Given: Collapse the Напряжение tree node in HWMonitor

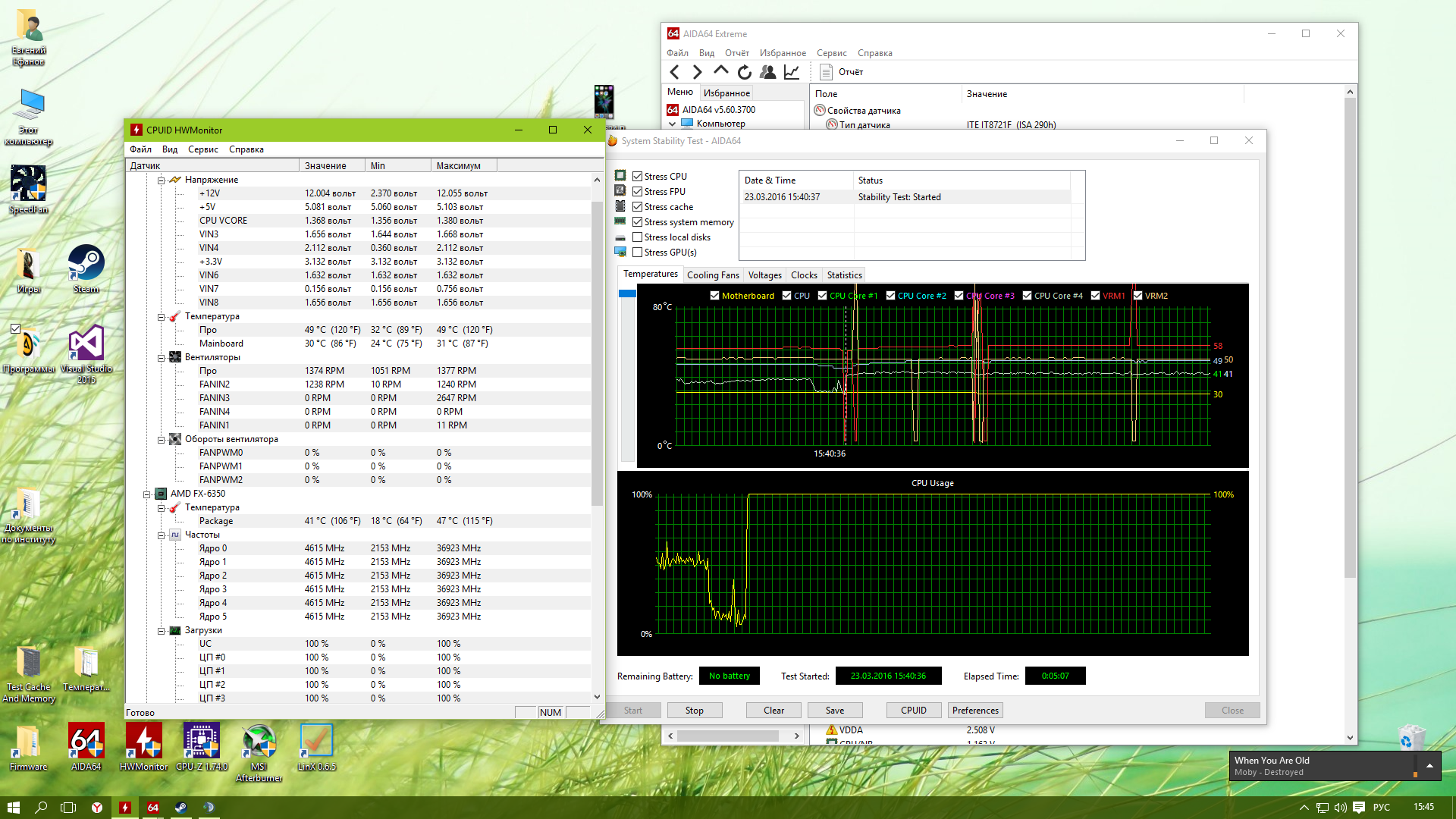Looking at the screenshot, I should [161, 180].
